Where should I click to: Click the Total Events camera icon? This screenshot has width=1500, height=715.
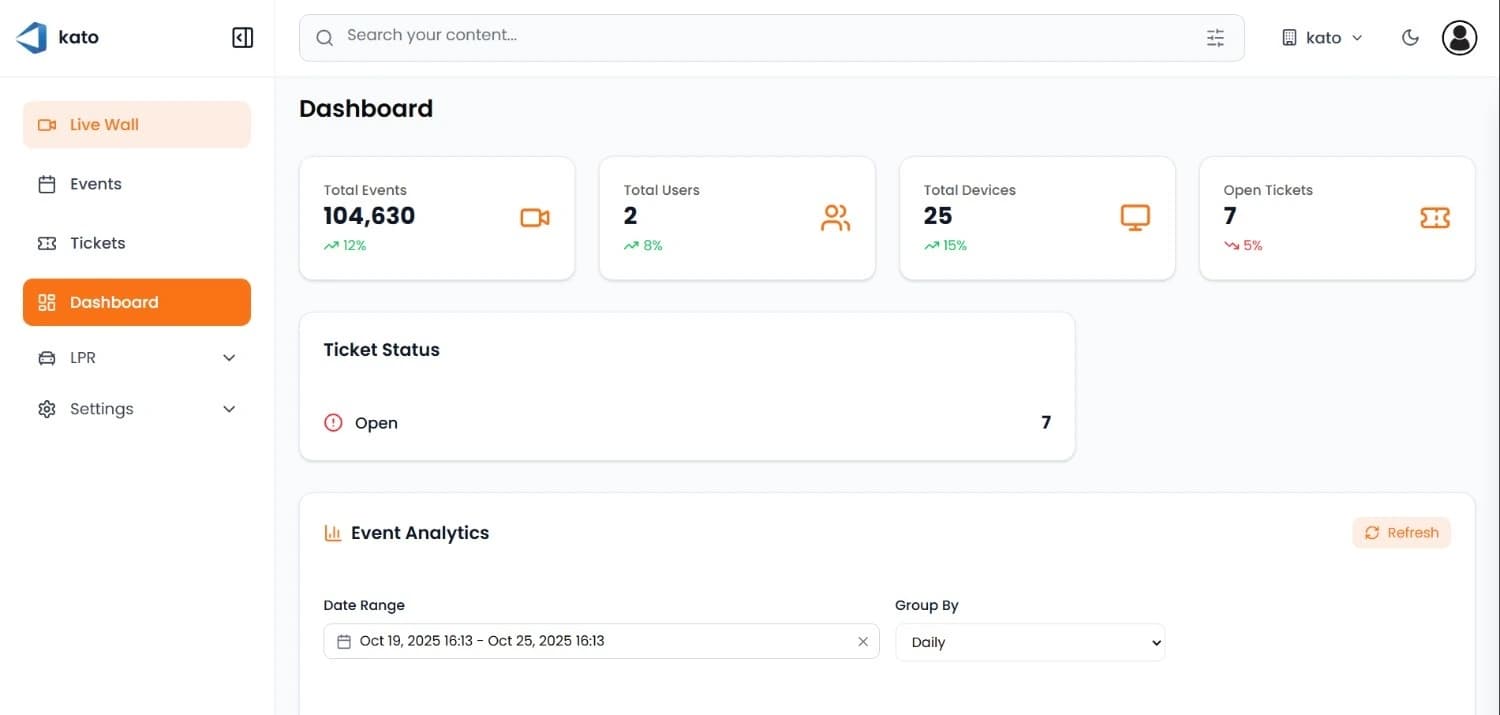(x=535, y=218)
